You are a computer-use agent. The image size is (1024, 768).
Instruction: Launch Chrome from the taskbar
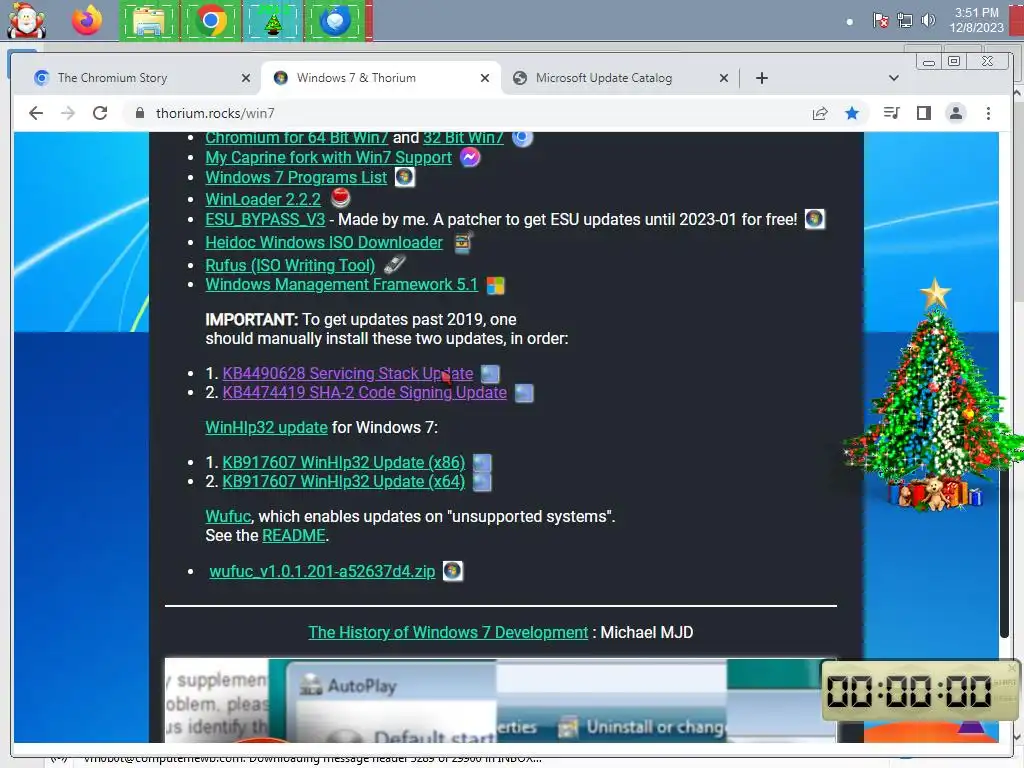(210, 22)
